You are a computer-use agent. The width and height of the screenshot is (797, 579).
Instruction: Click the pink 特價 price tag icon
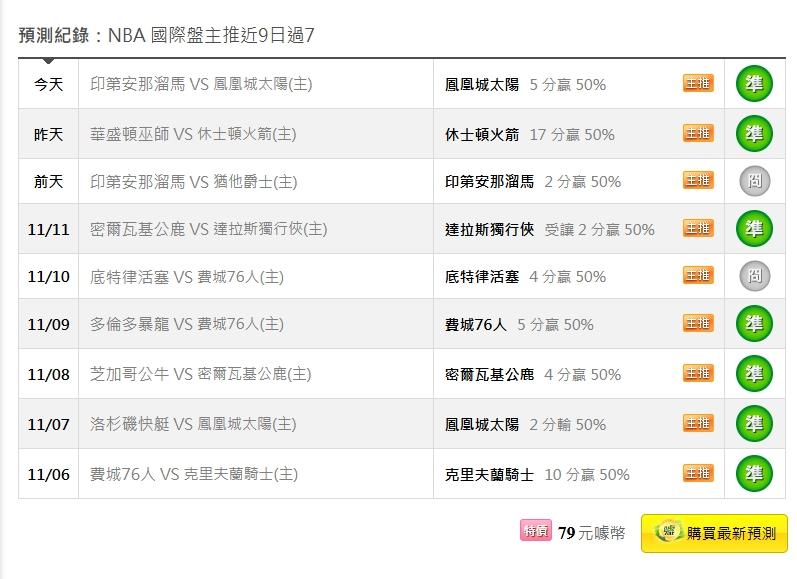click(535, 532)
